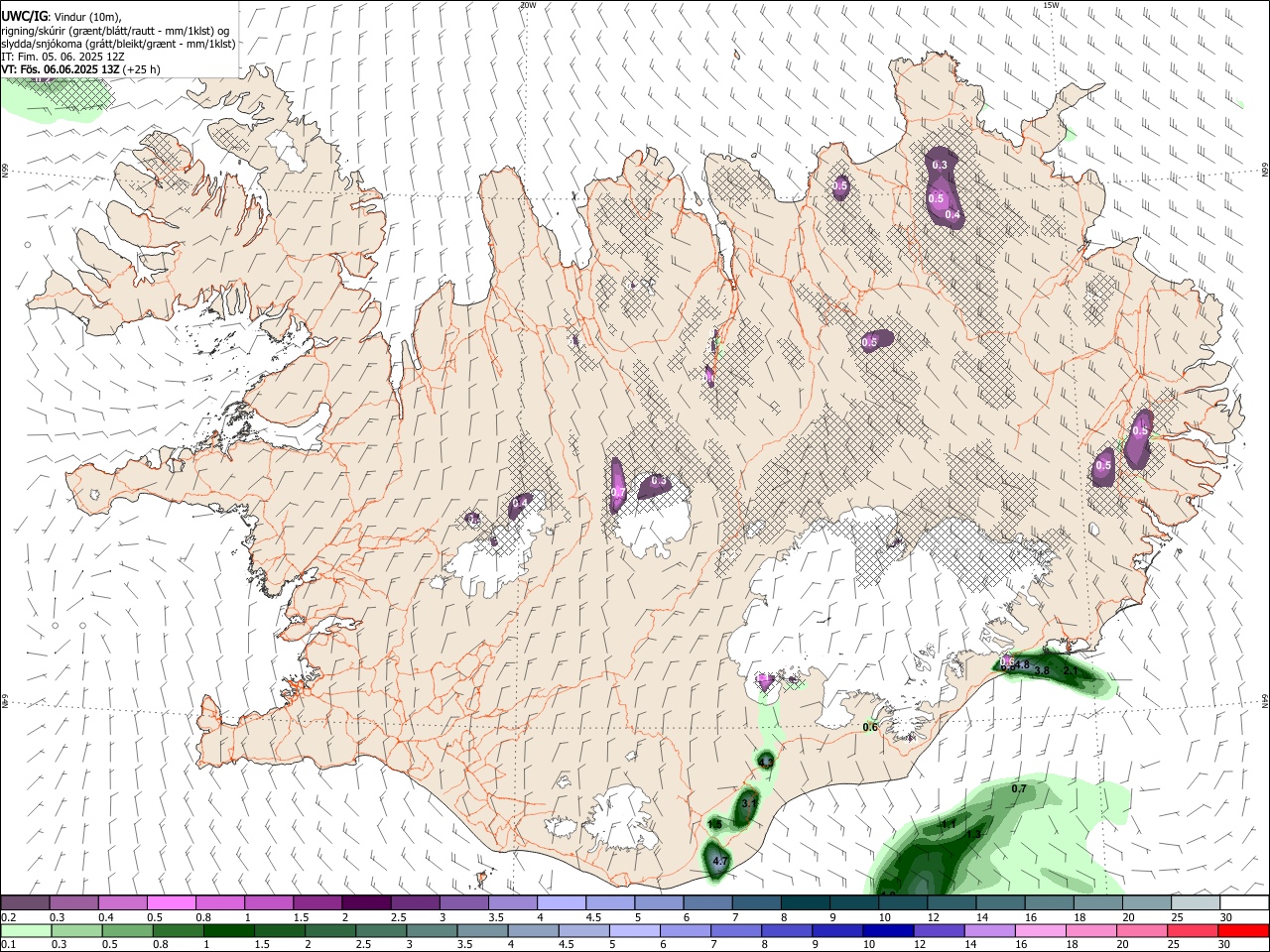1270x952 pixels.
Task: Select the 'VT: Fös. 06.06.2025 13Z' valid time
Action: point(61,70)
